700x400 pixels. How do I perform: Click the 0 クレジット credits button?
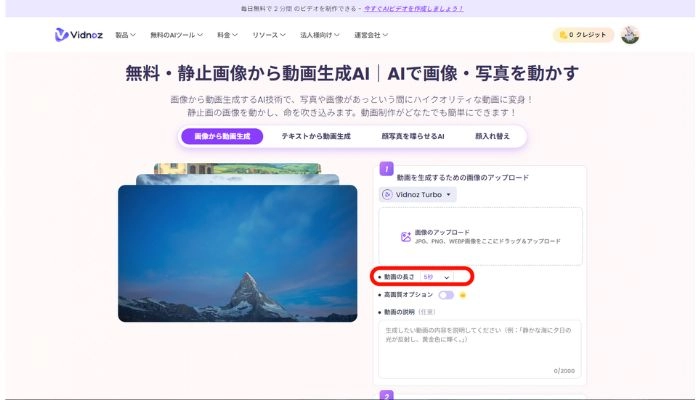582,35
